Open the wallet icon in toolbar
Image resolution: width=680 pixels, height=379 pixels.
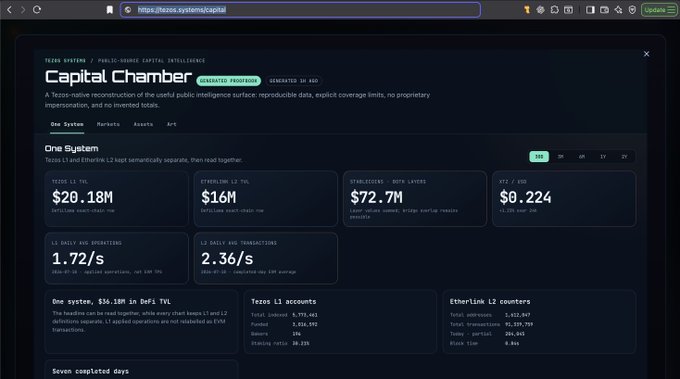tap(604, 10)
